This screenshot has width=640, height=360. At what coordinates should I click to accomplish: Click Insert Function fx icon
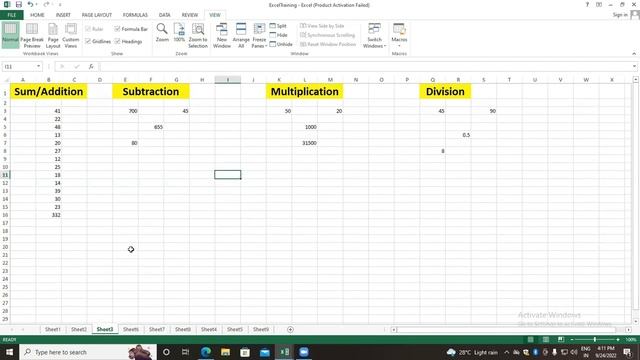point(91,67)
